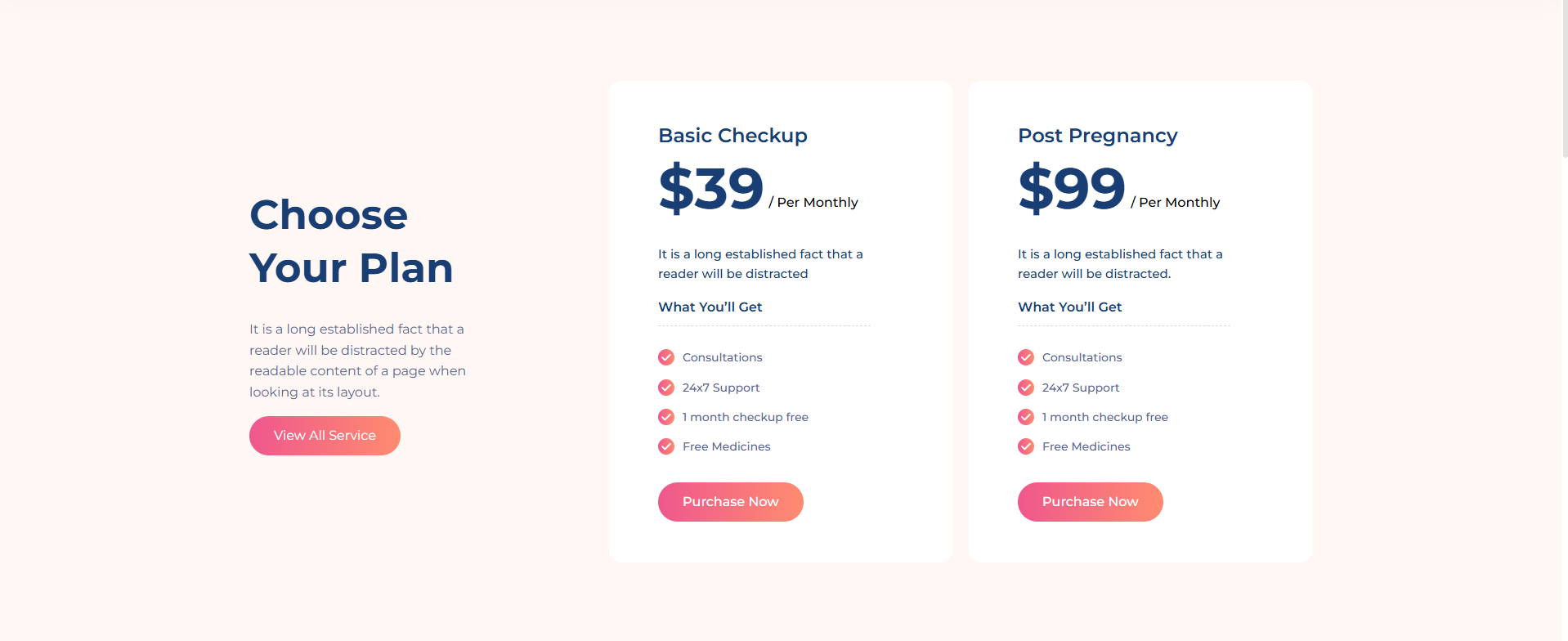The height and width of the screenshot is (641, 1568).
Task: Click 1 month checkup checkmark in Post Pregnancy
Action: [1026, 417]
